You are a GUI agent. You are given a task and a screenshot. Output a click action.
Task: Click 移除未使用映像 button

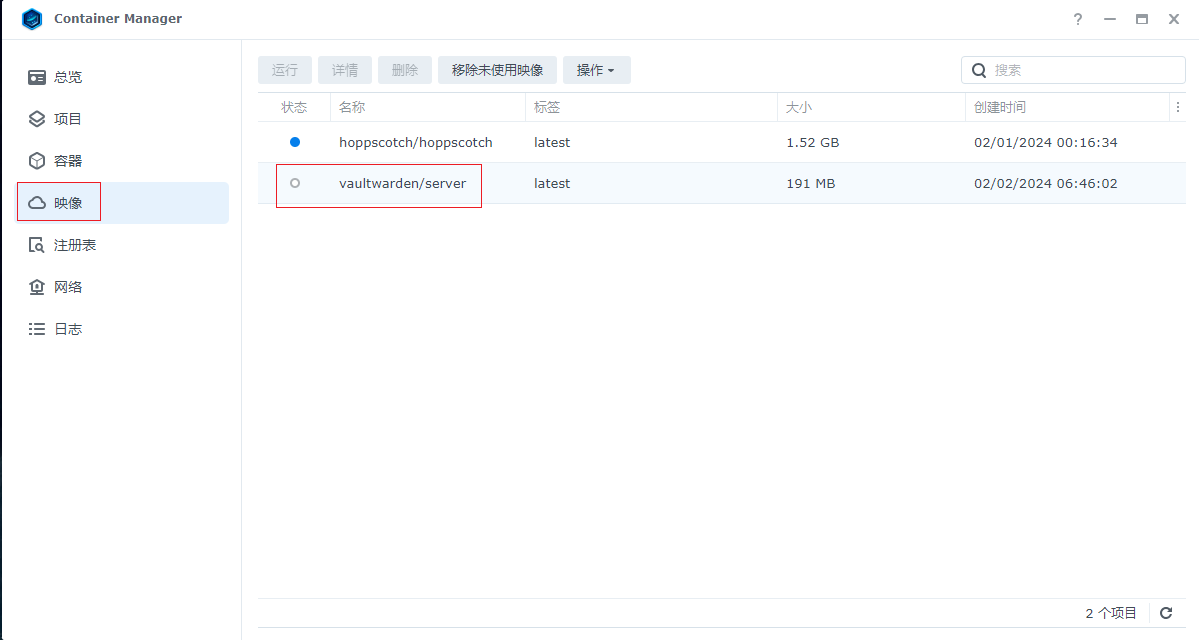(497, 70)
